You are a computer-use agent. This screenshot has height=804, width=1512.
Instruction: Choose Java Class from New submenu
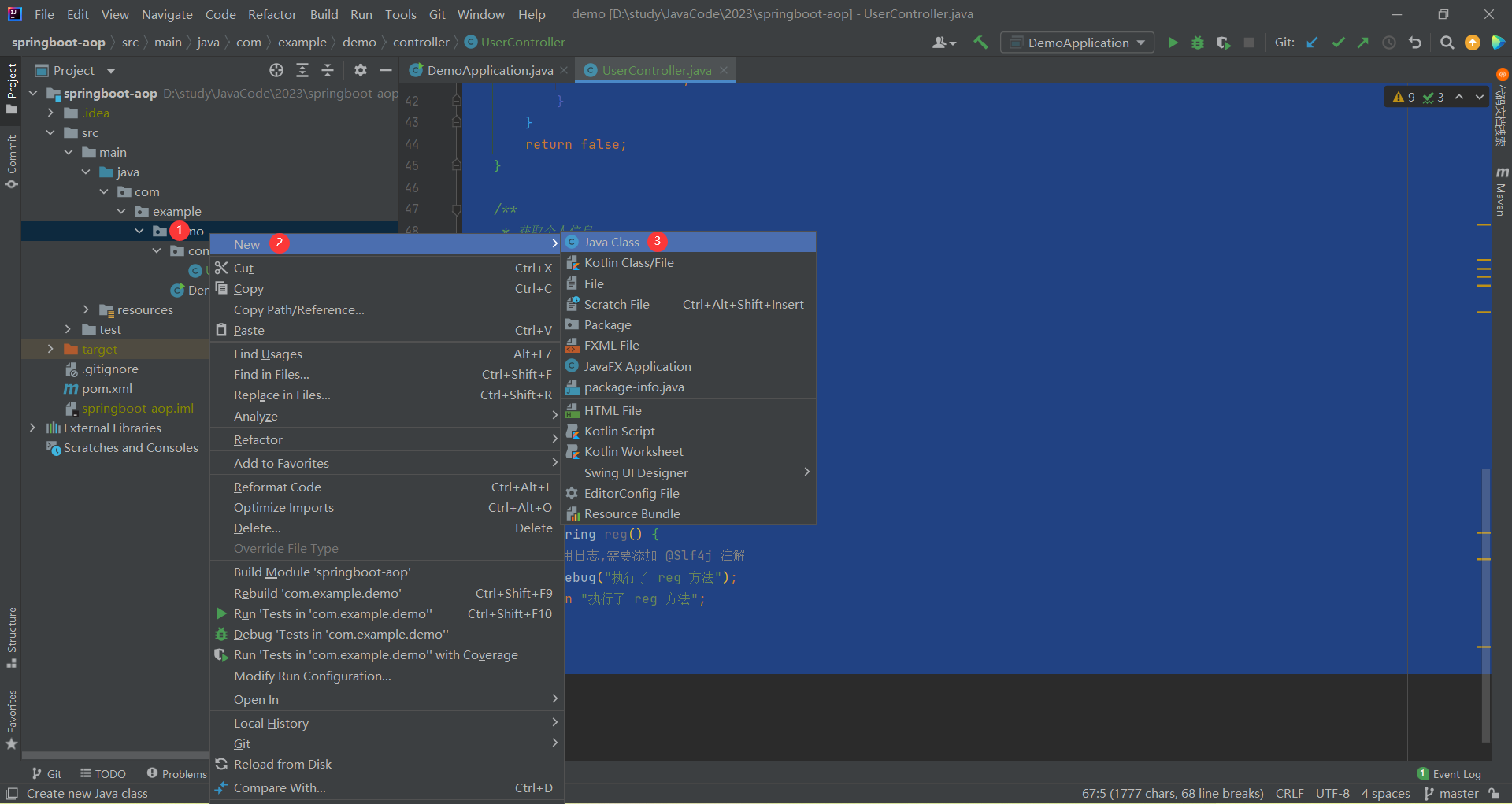pyautogui.click(x=689, y=242)
